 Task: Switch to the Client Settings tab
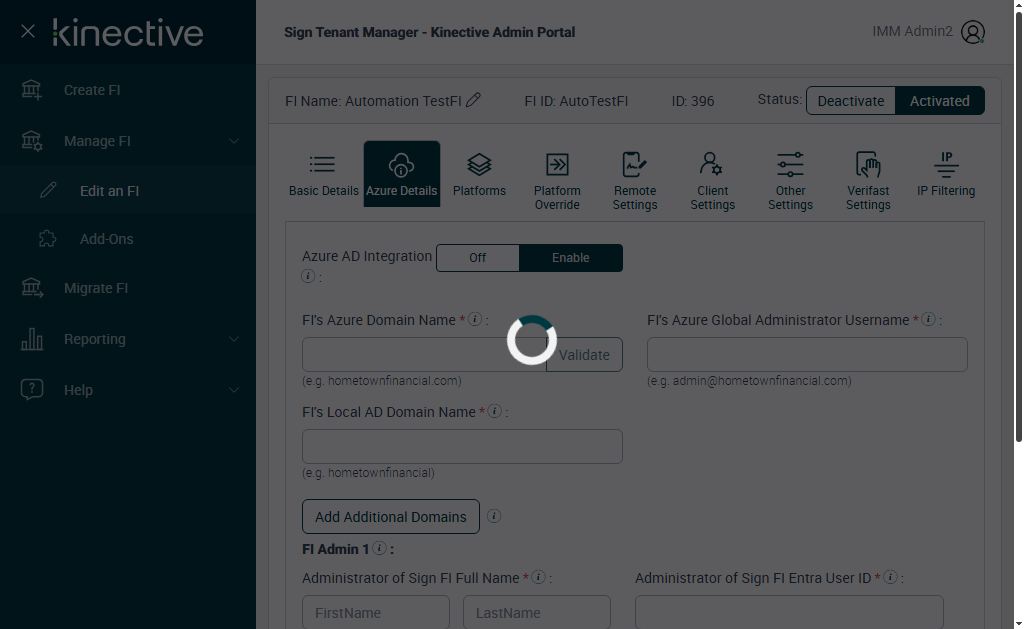click(x=712, y=180)
